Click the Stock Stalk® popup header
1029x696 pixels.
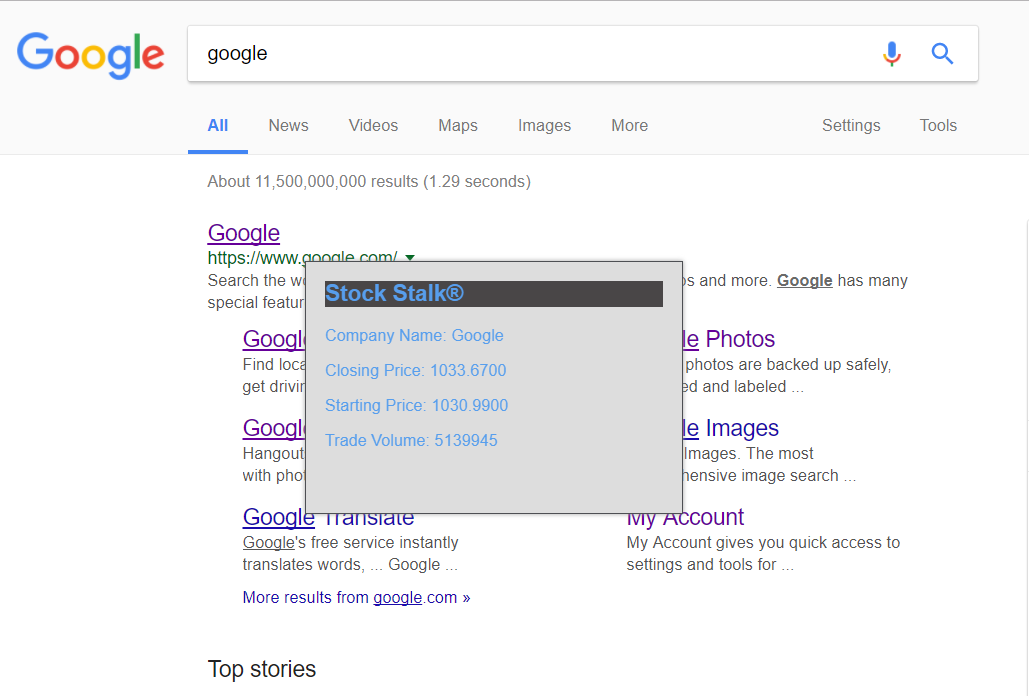click(494, 294)
